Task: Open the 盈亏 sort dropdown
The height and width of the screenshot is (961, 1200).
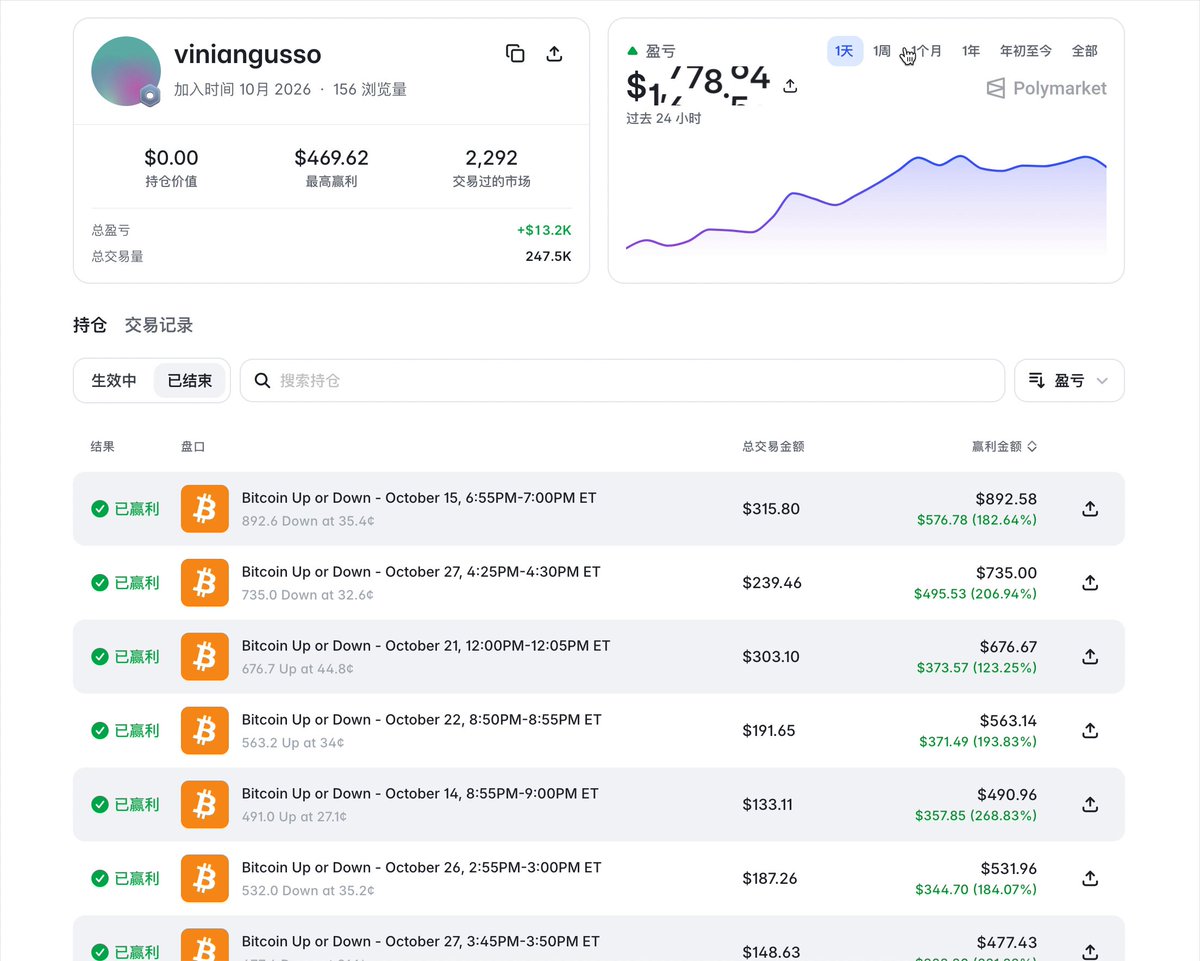Action: [x=1069, y=381]
